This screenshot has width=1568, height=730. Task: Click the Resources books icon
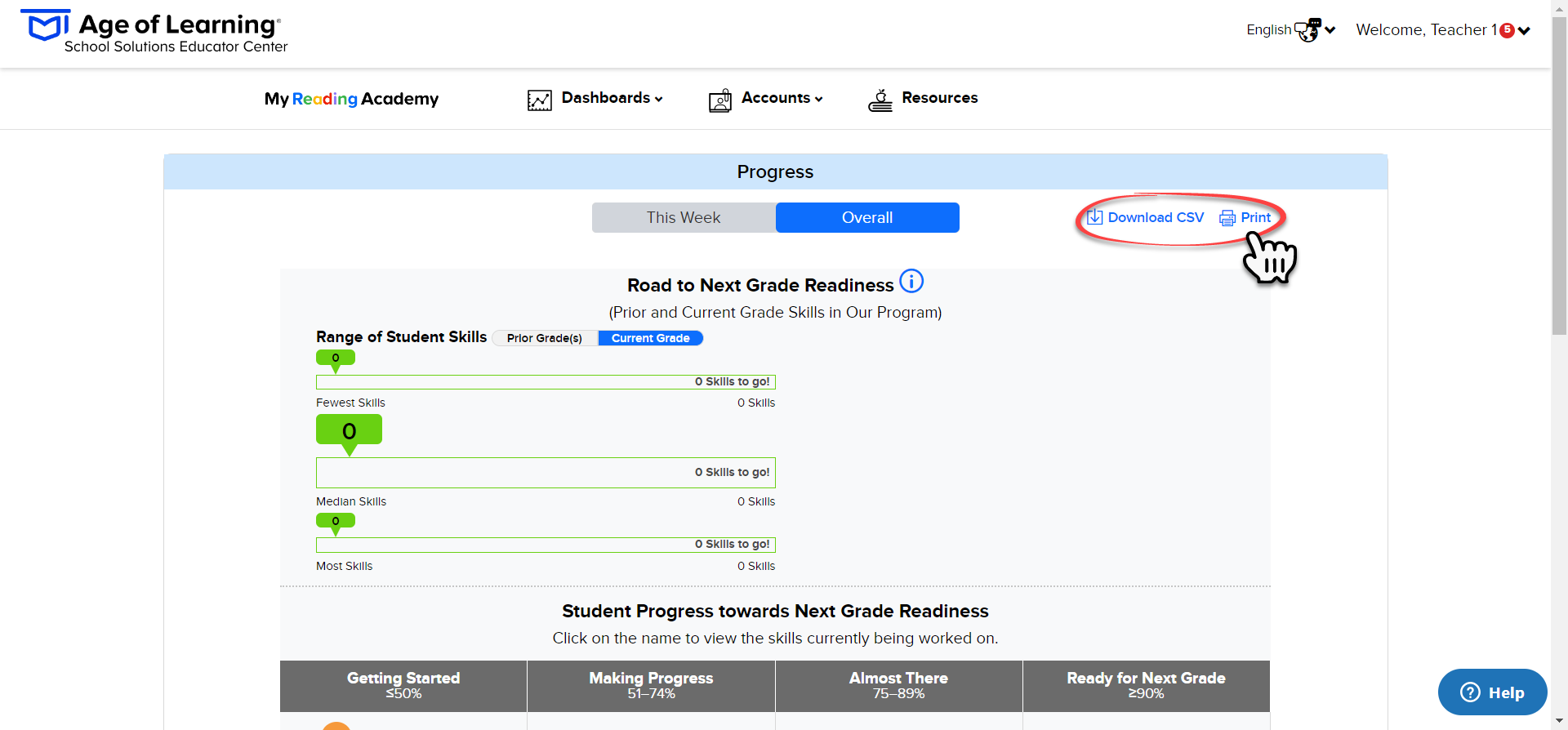click(x=880, y=100)
